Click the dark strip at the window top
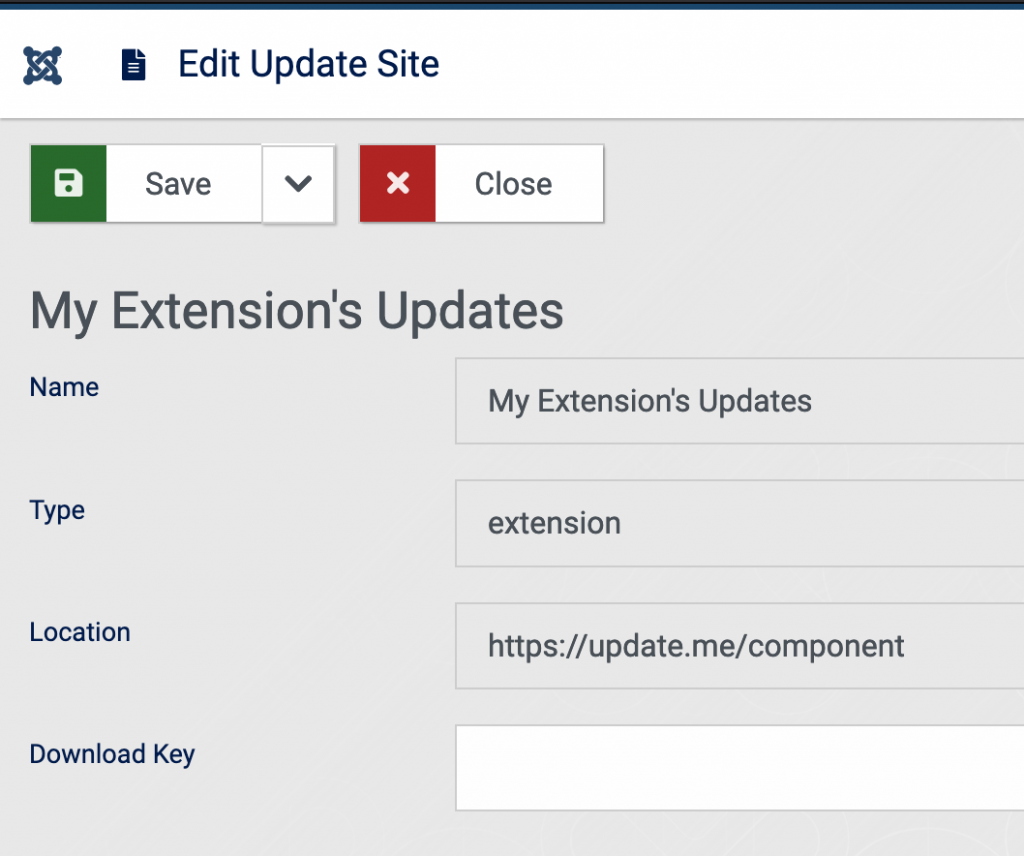The image size is (1024, 856). 512,5
